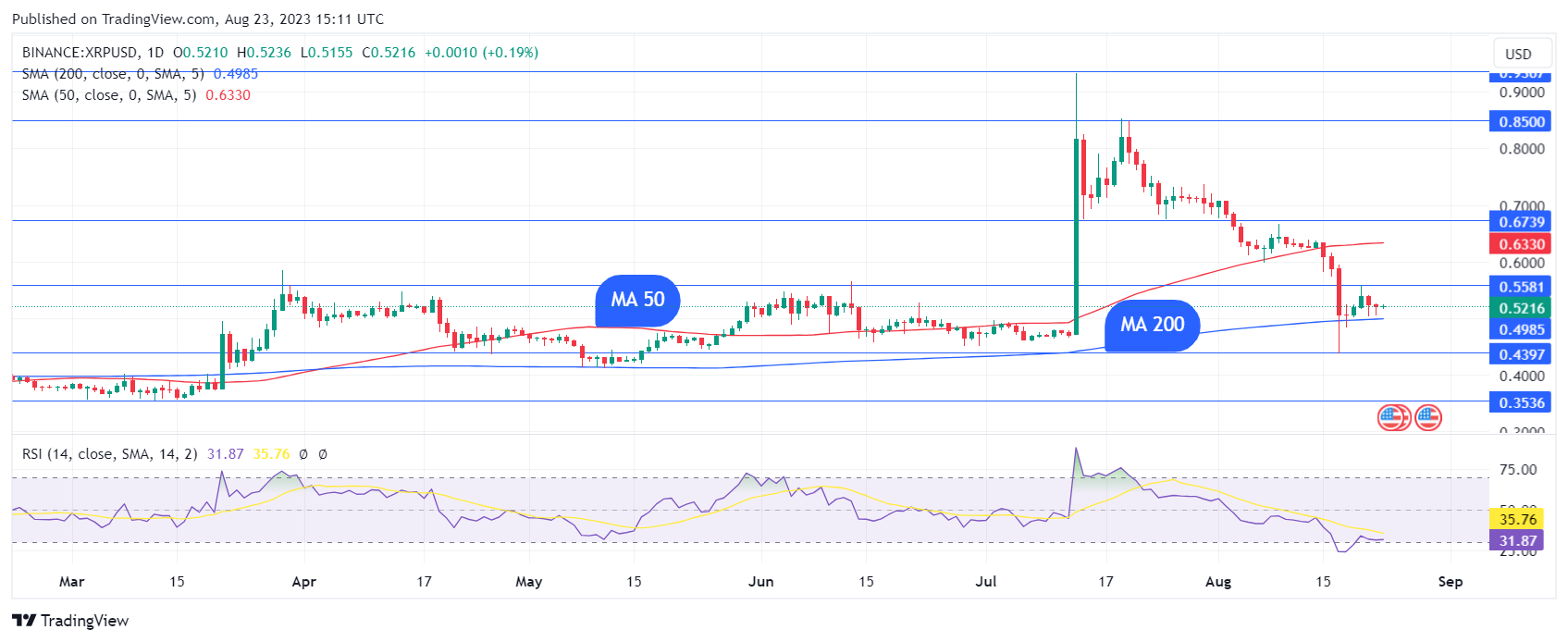1568x642 pixels.
Task: Click the Jun label on time axis
Action: coord(760,582)
